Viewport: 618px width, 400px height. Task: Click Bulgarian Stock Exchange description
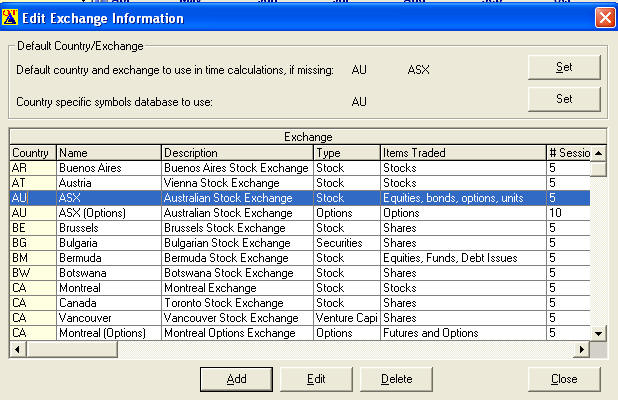237,243
